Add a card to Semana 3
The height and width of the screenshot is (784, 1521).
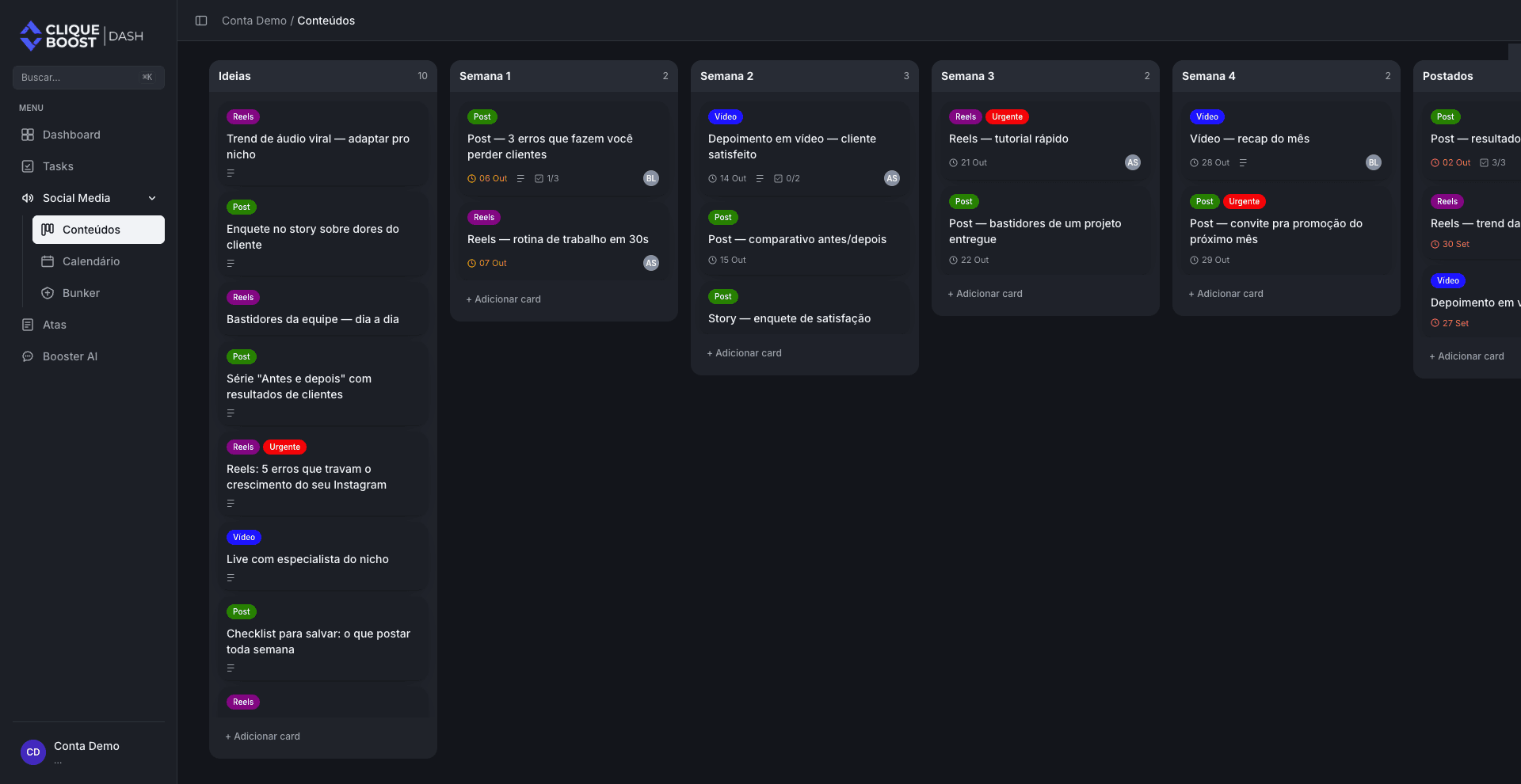(x=985, y=294)
